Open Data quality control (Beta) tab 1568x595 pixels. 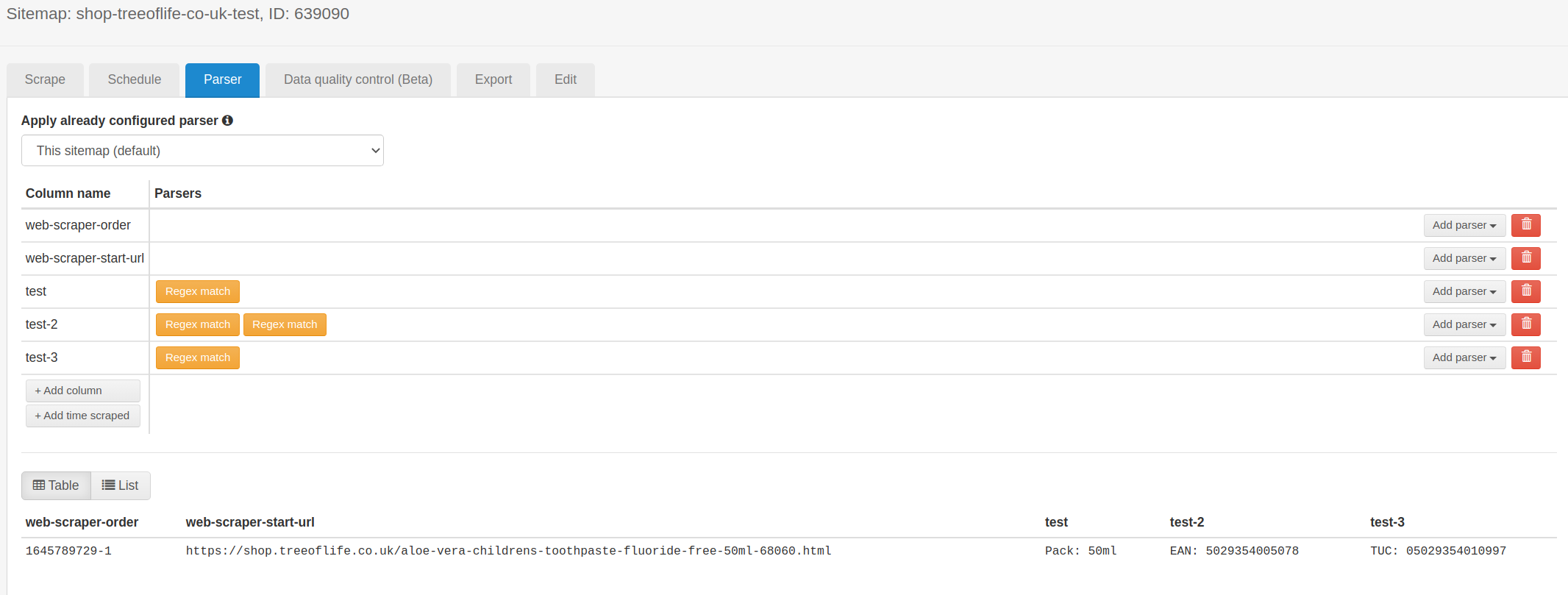coord(358,79)
